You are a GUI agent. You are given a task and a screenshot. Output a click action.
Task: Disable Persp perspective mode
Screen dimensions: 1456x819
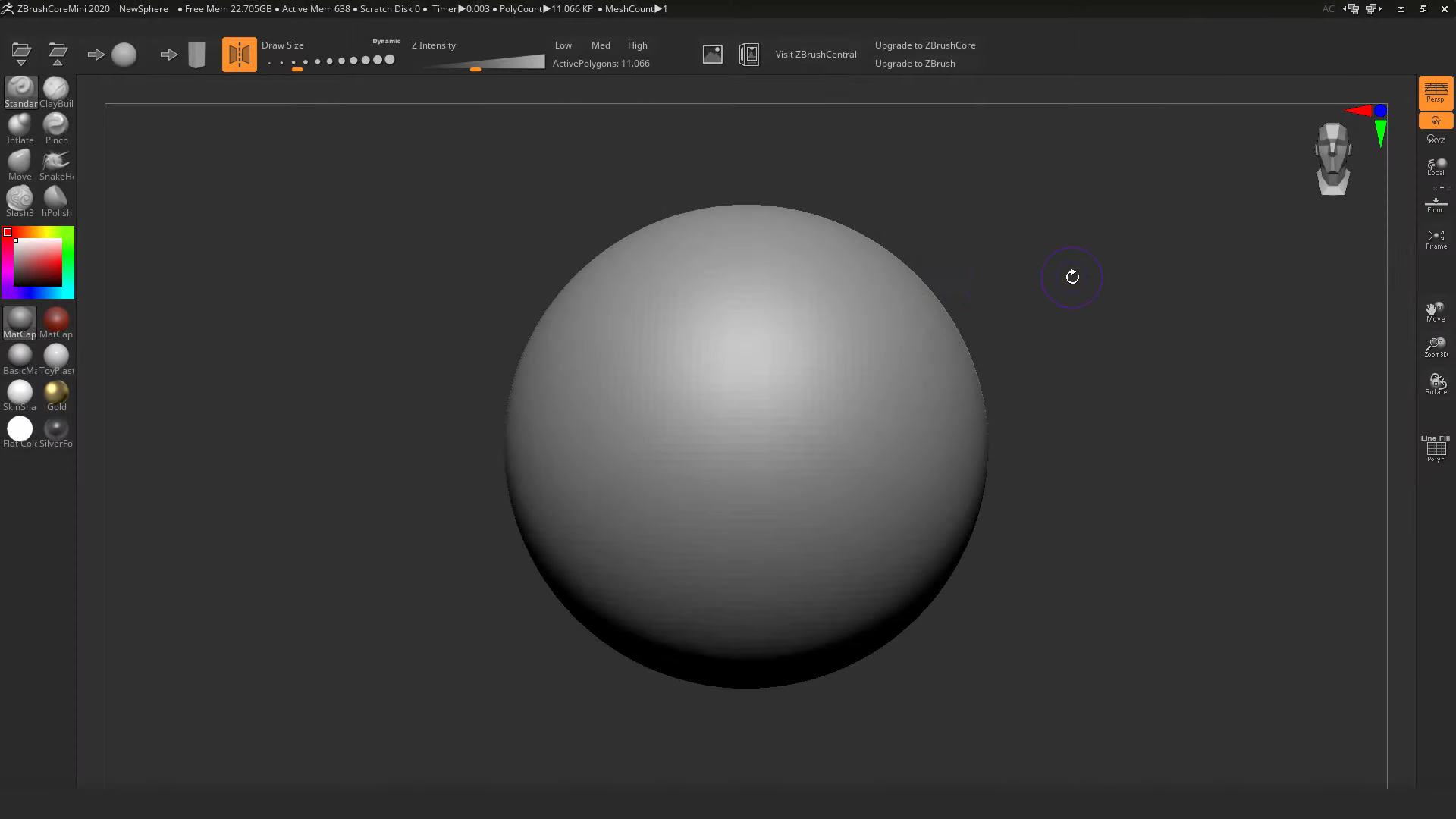[x=1436, y=93]
